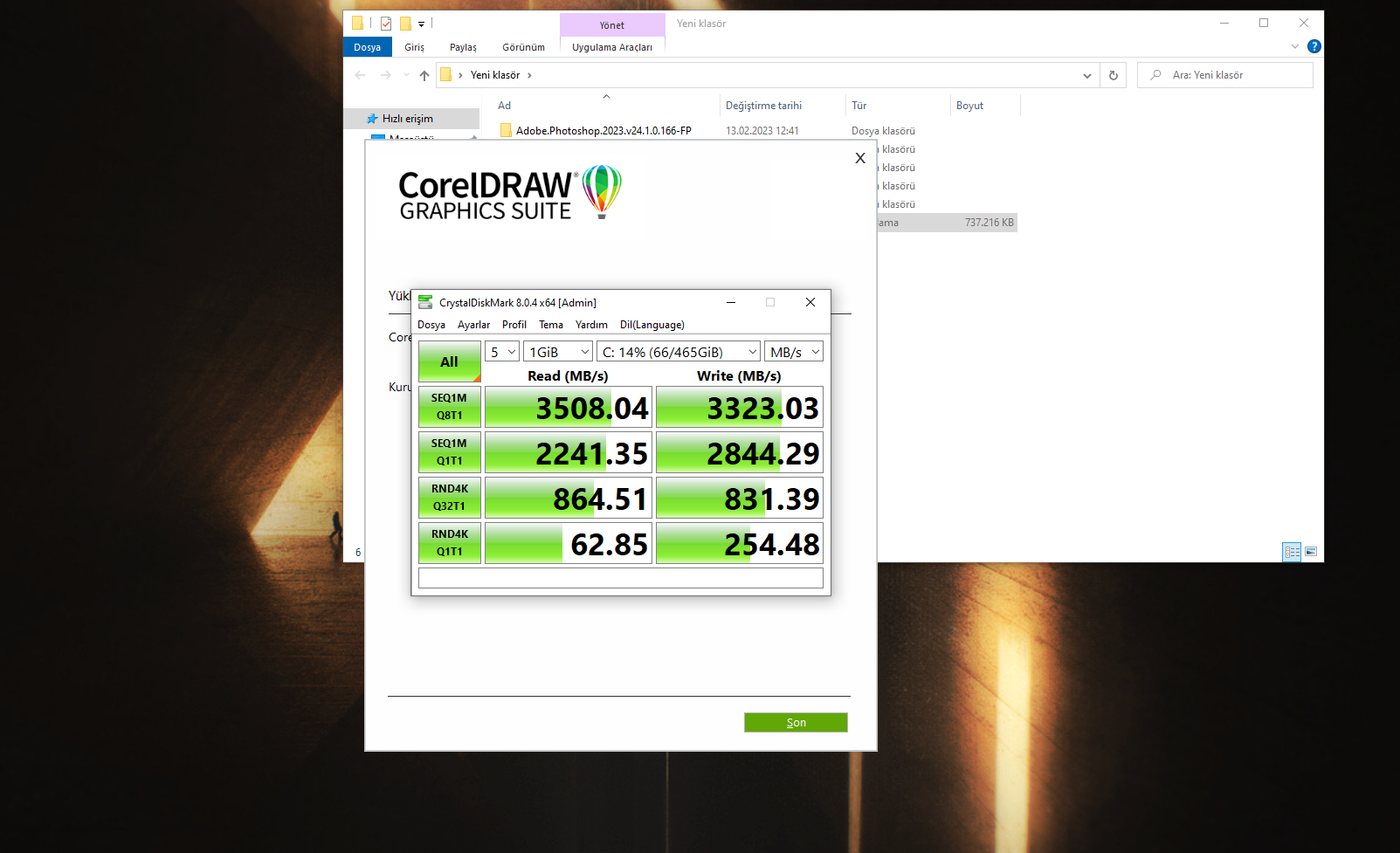The image size is (1400, 853).
Task: Click the 864.51 read result
Action: click(569, 498)
